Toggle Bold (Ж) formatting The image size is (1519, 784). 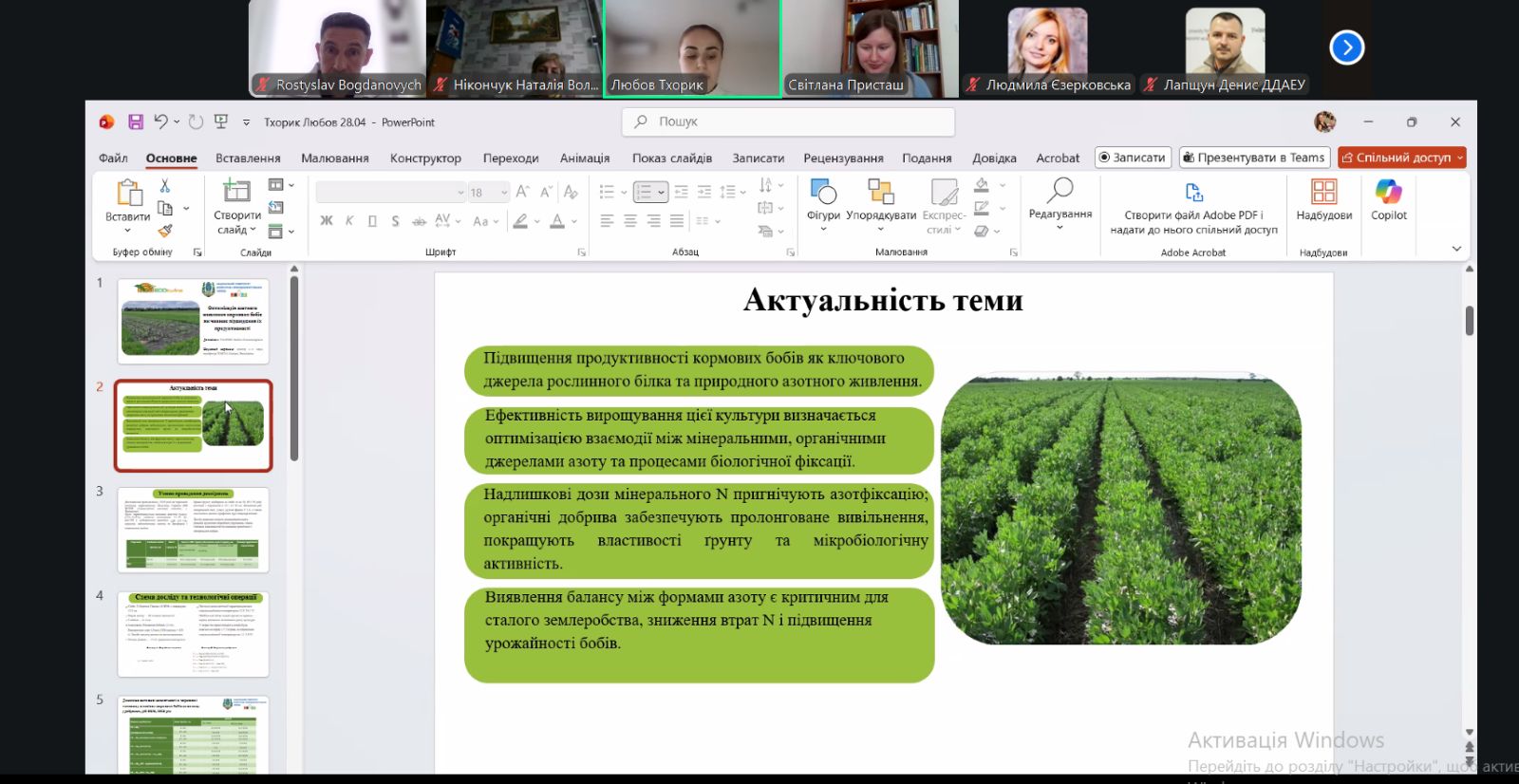click(x=327, y=220)
